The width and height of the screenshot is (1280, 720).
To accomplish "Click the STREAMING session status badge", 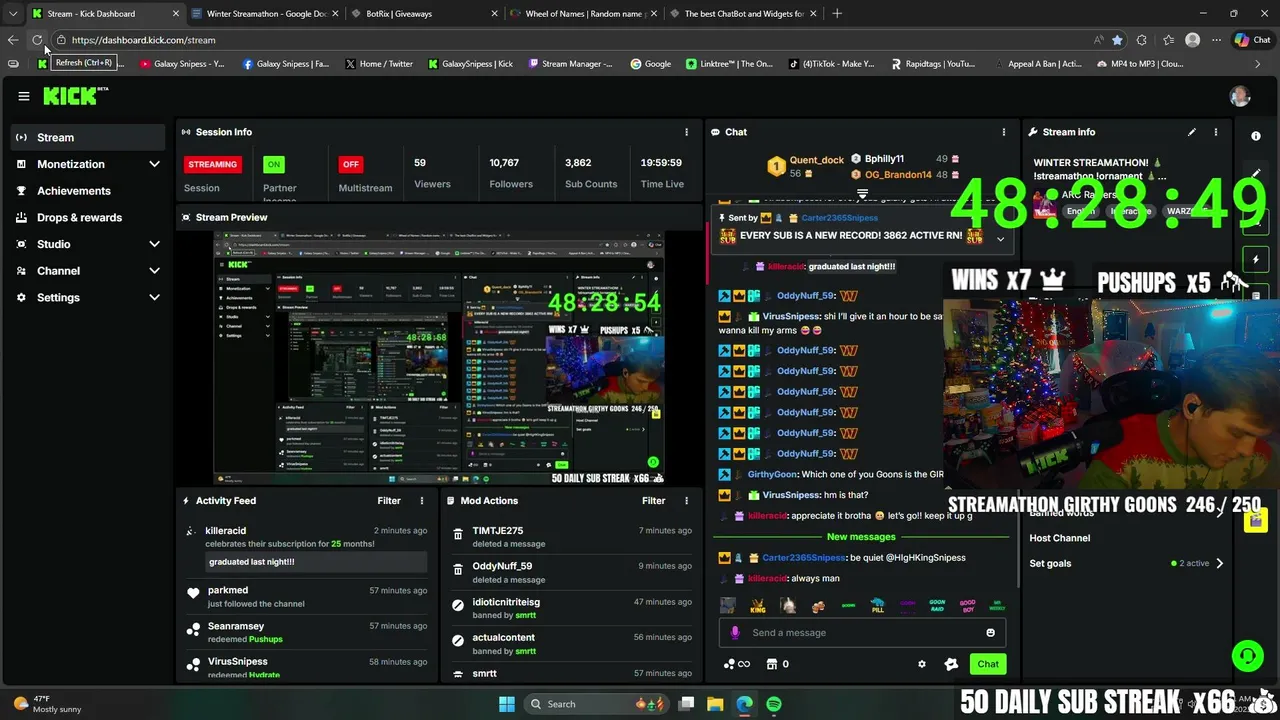I will coord(212,164).
